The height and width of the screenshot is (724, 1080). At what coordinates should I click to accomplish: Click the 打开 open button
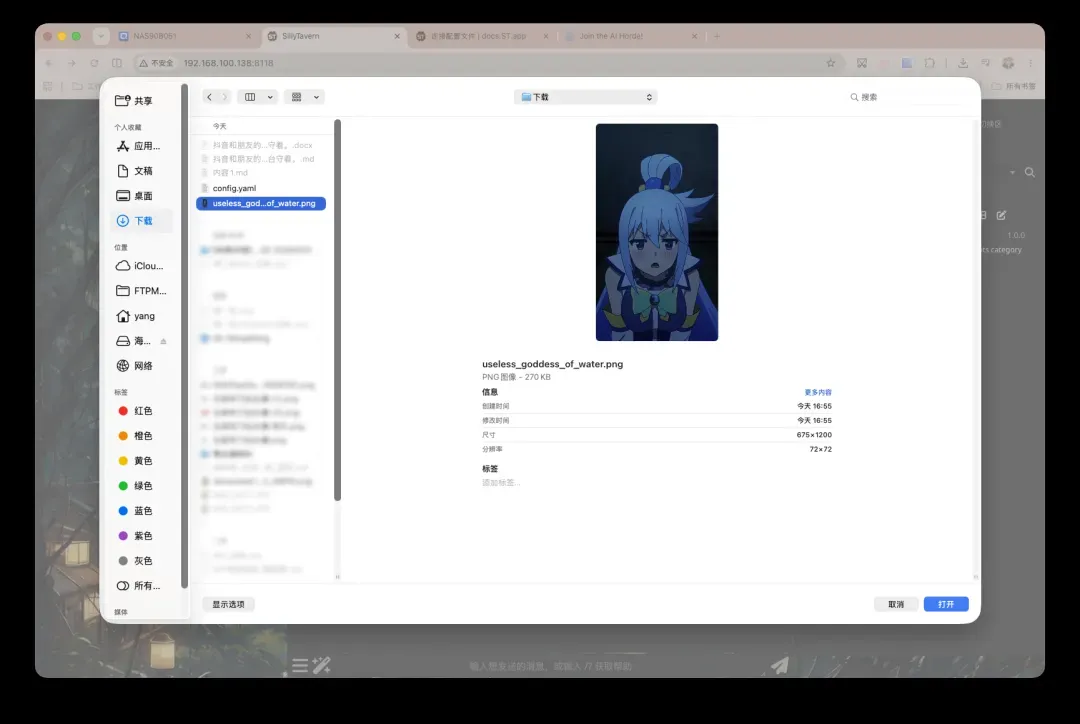pos(946,604)
